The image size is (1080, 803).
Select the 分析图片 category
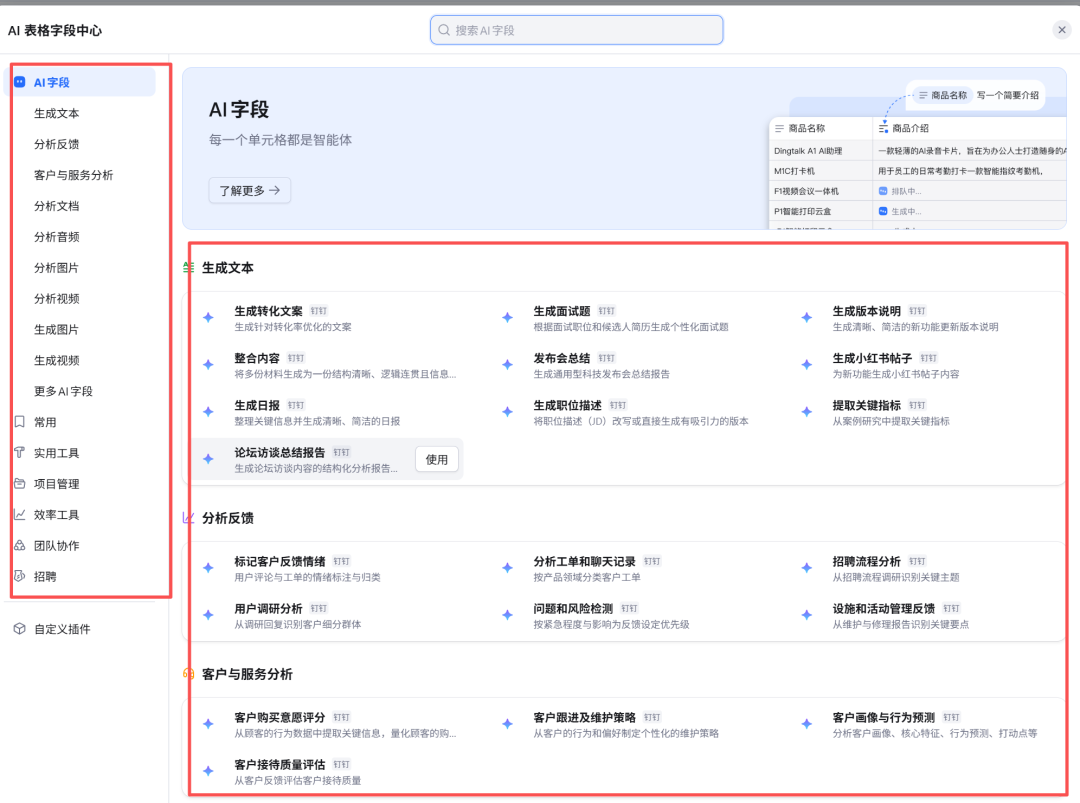pos(60,267)
